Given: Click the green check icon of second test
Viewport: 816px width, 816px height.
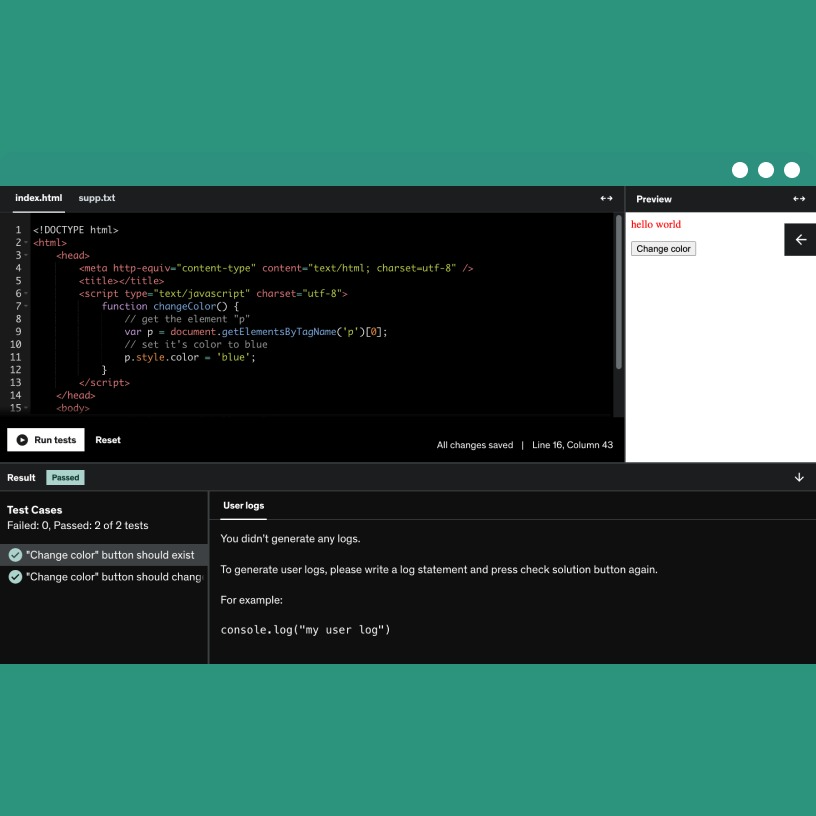Looking at the screenshot, I should pyautogui.click(x=15, y=577).
